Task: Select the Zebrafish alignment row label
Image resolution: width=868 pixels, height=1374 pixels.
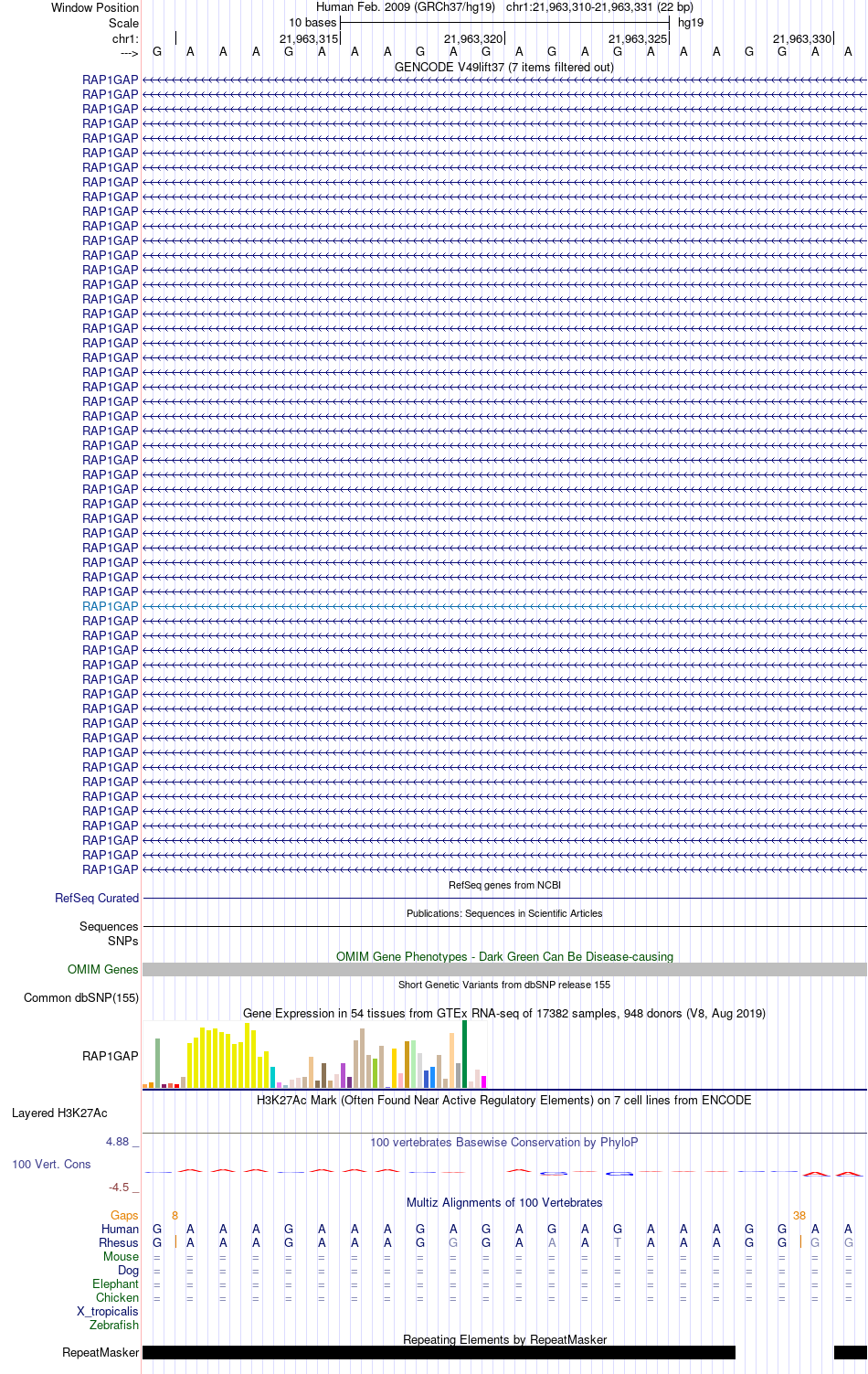Action: click(114, 1325)
